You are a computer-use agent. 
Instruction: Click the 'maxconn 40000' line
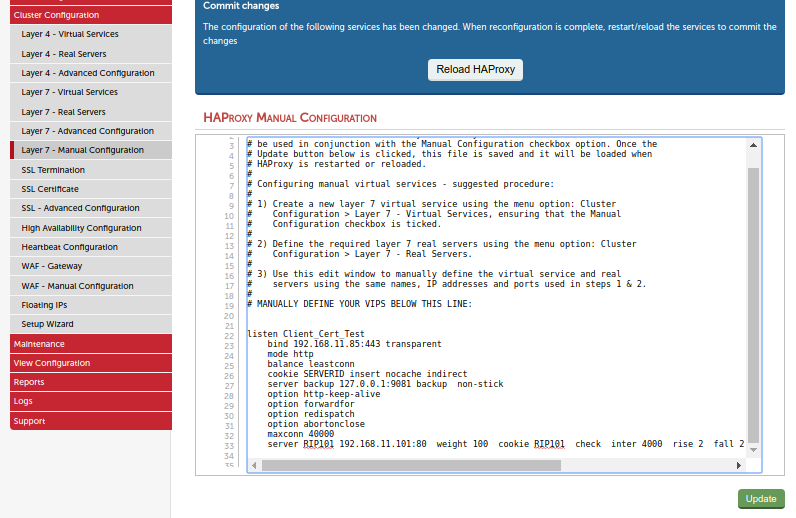(301, 434)
